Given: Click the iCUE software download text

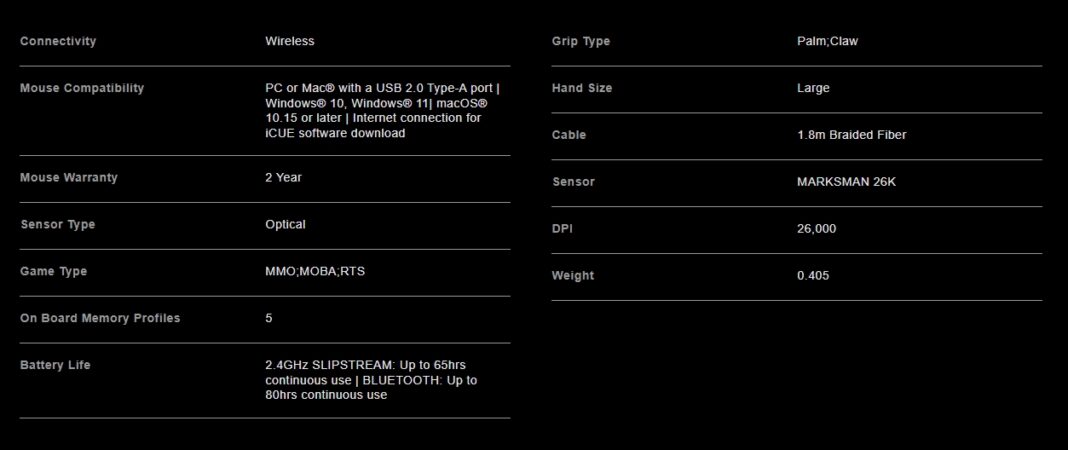Looking at the screenshot, I should (x=335, y=133).
